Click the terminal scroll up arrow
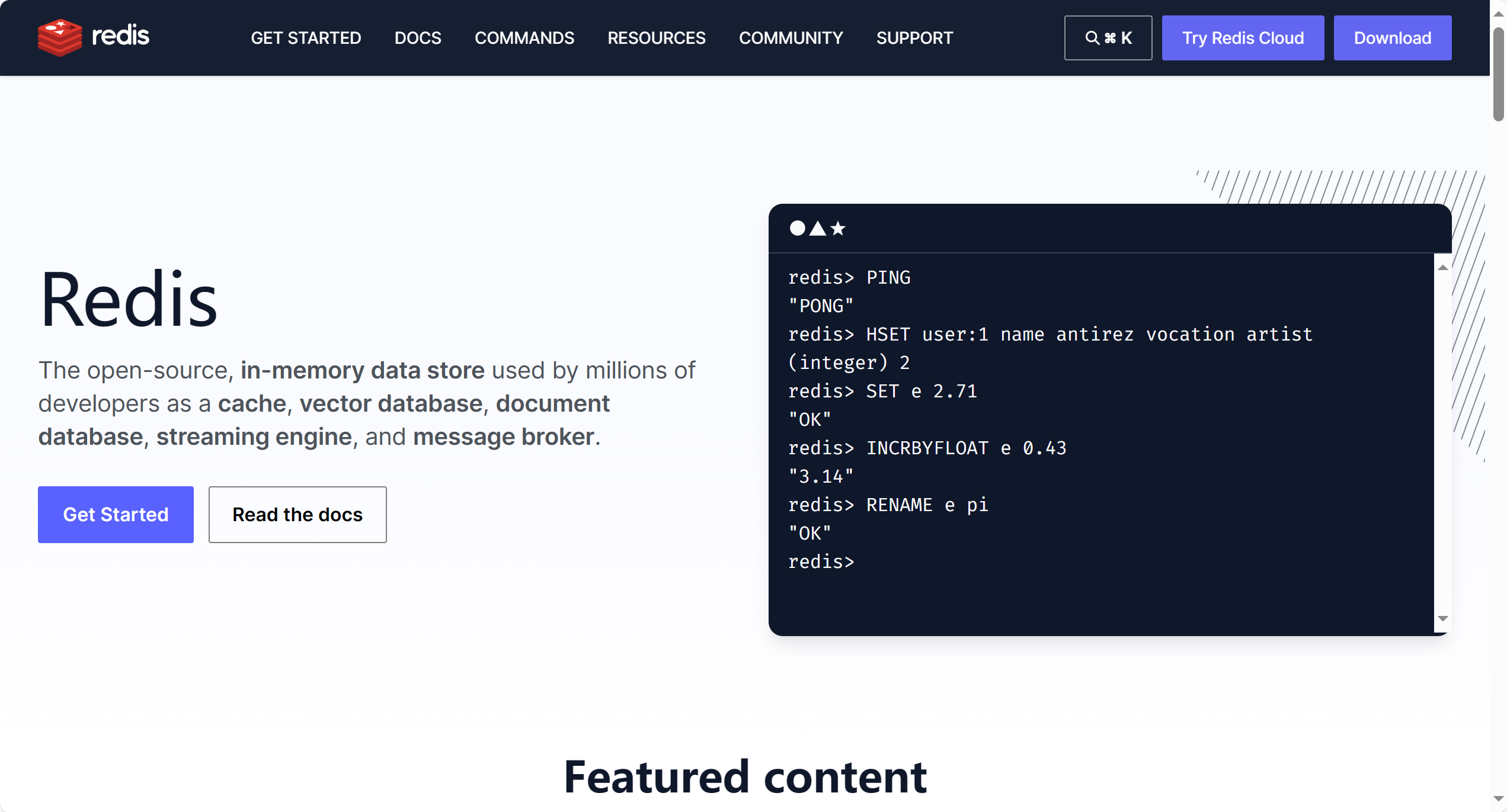This screenshot has height=812, width=1507. click(1443, 268)
